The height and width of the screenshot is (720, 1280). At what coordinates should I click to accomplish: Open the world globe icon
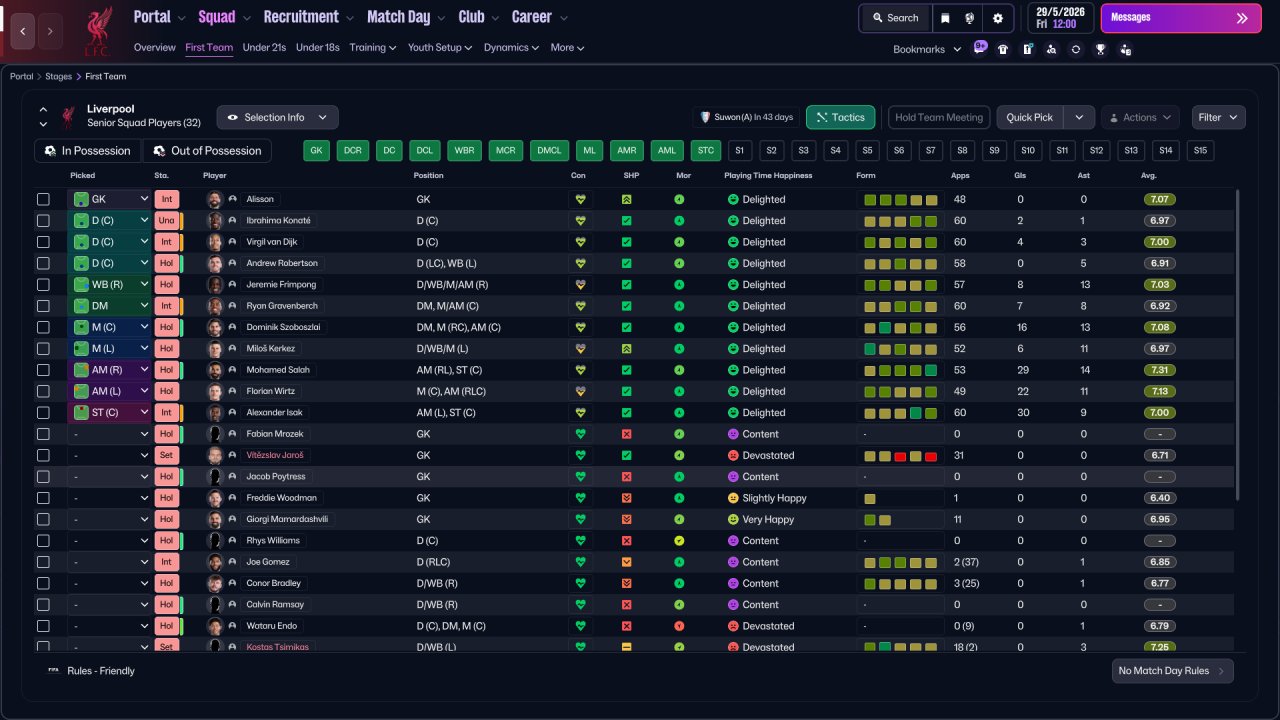click(x=970, y=18)
